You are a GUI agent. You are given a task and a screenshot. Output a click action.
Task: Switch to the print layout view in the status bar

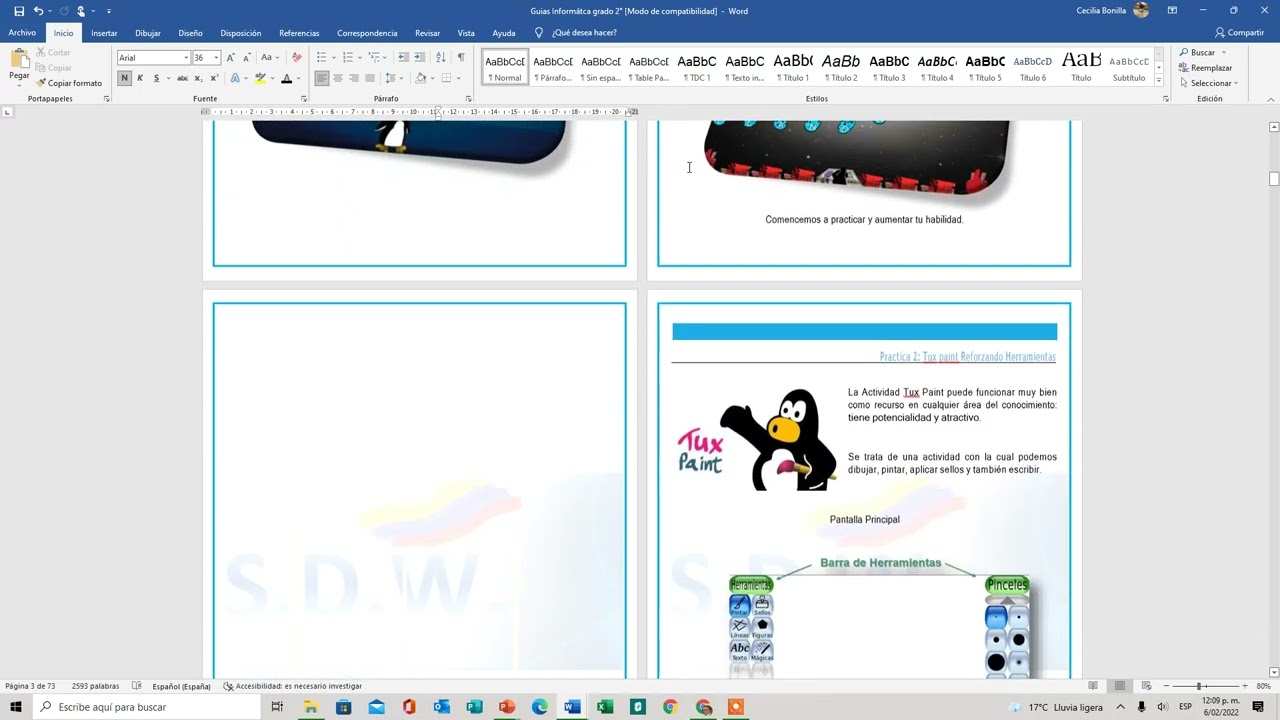(1120, 686)
